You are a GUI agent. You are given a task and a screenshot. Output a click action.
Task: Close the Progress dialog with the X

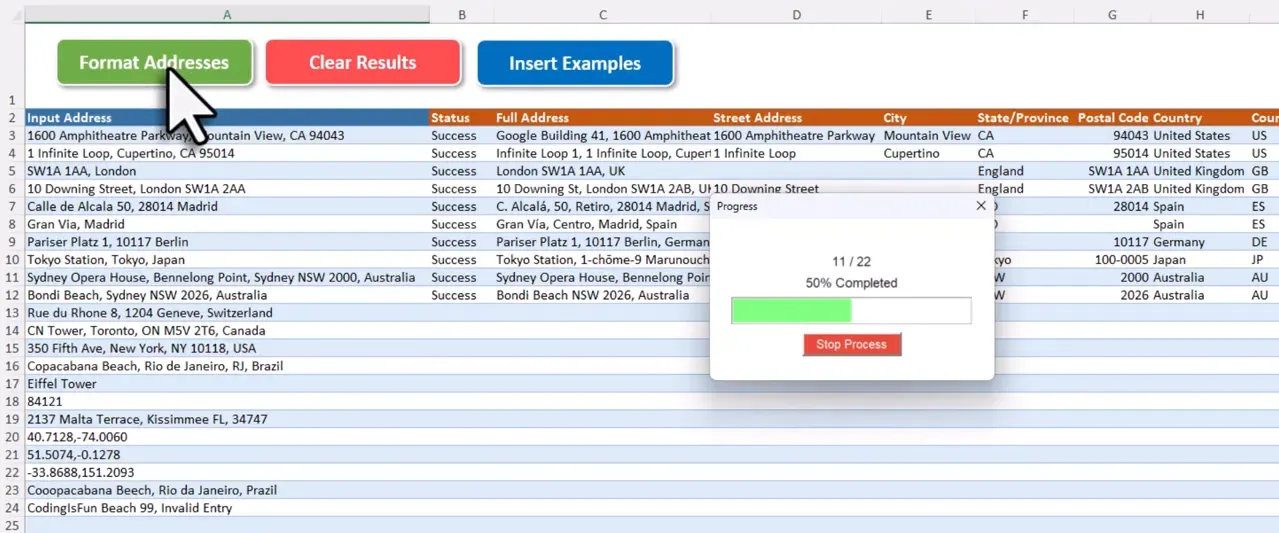(981, 206)
